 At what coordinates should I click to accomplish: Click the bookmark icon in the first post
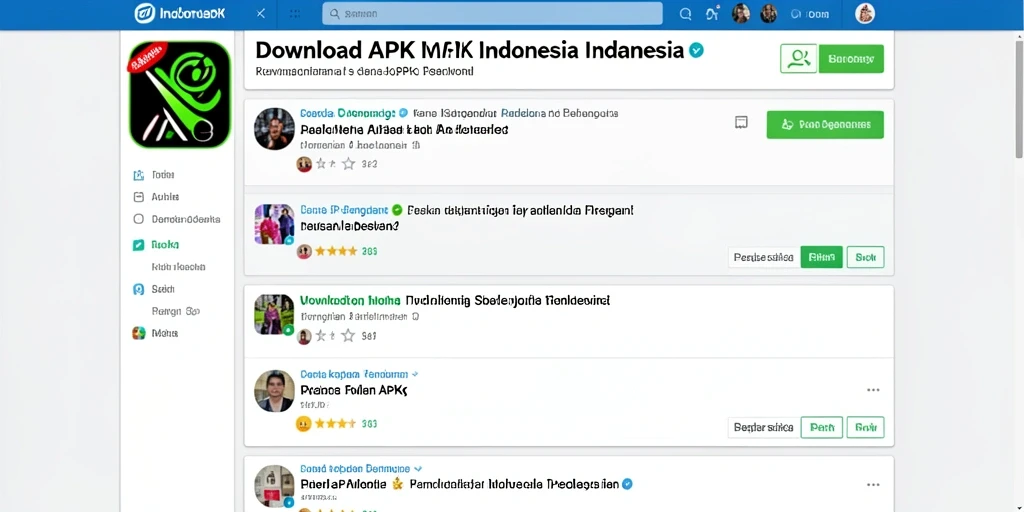[741, 122]
